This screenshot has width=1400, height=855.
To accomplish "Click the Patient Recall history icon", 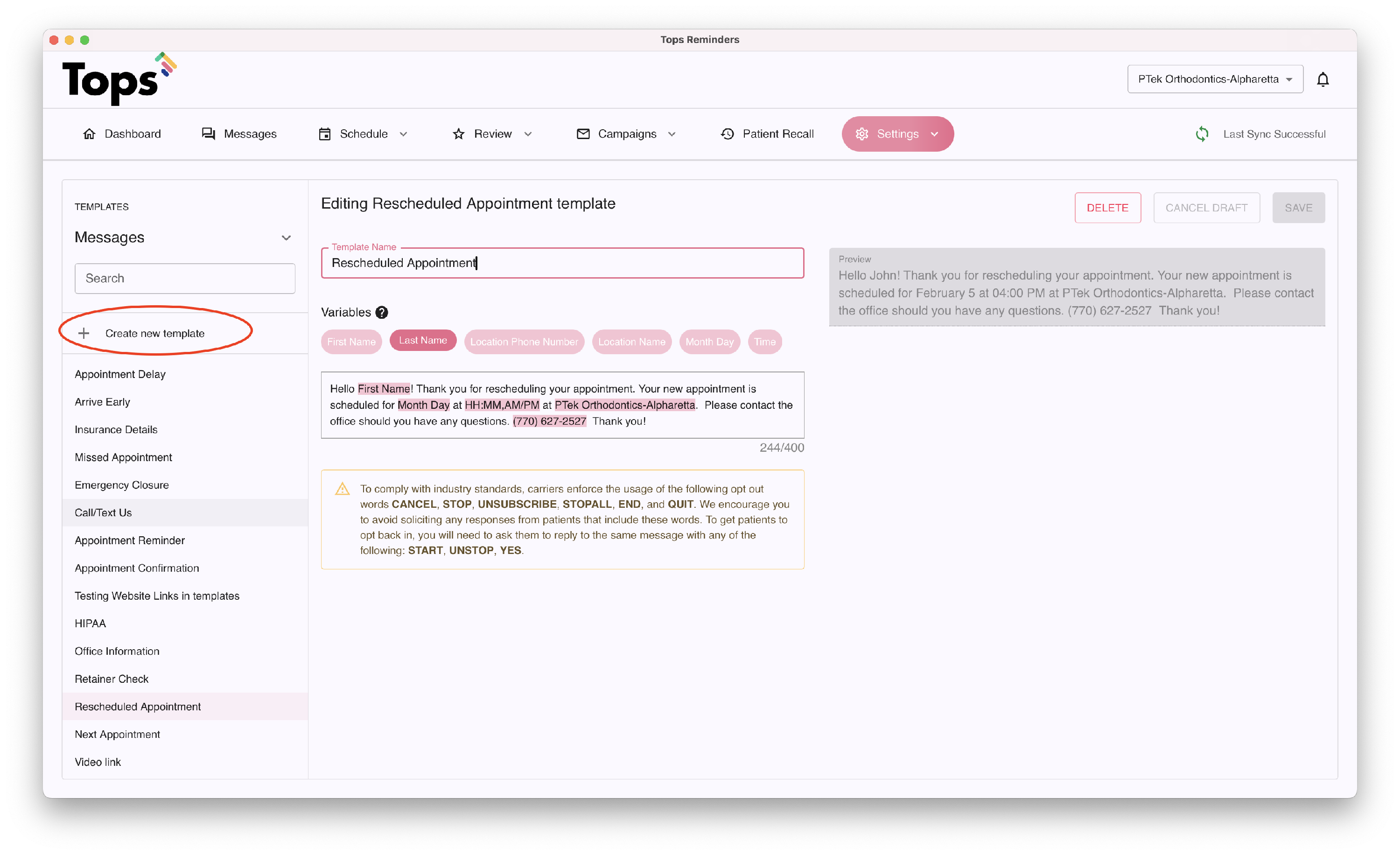I will coord(727,134).
